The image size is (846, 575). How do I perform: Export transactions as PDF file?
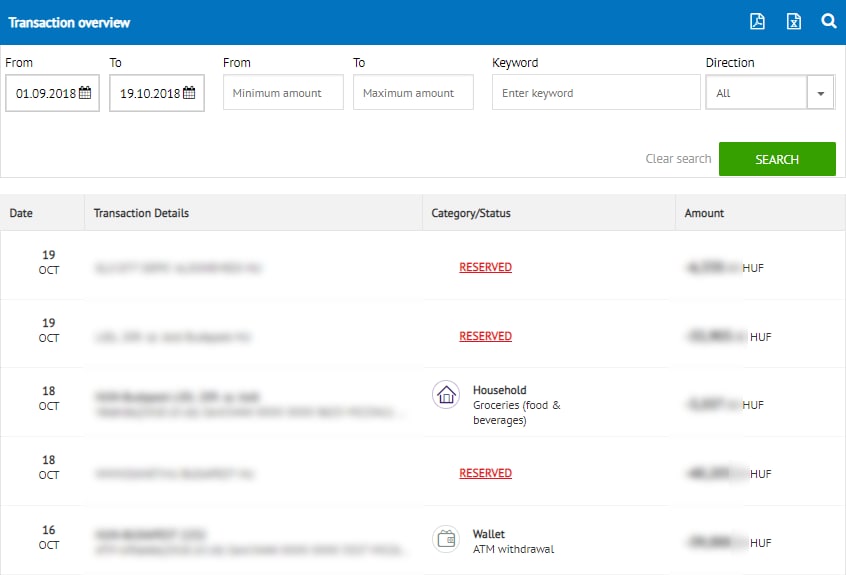758,22
